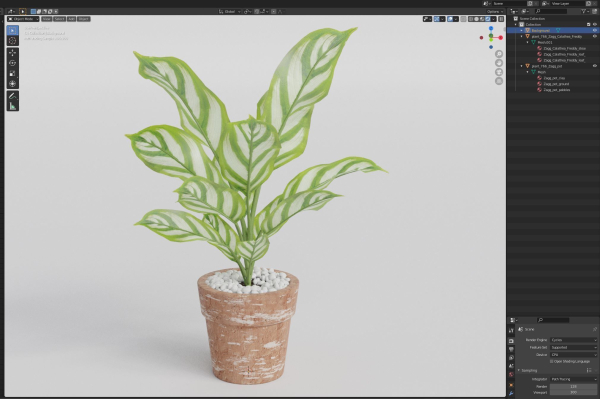Adjust the Render samples value field
The image size is (600, 399).
573,386
